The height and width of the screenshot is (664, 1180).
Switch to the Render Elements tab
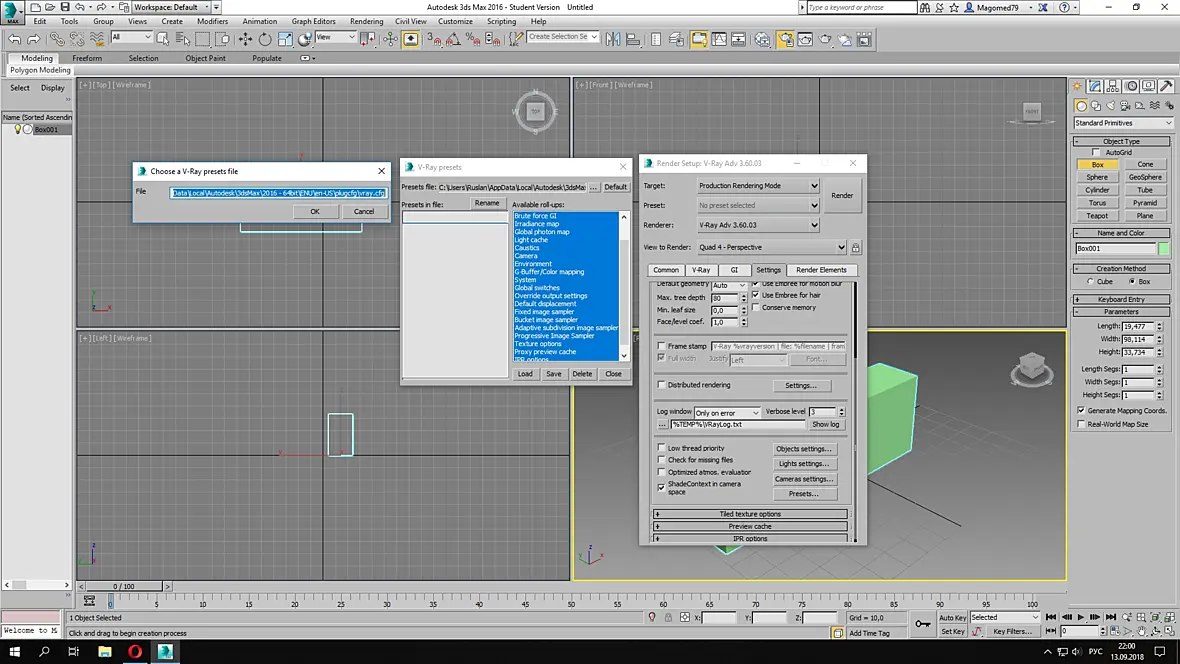coord(821,270)
